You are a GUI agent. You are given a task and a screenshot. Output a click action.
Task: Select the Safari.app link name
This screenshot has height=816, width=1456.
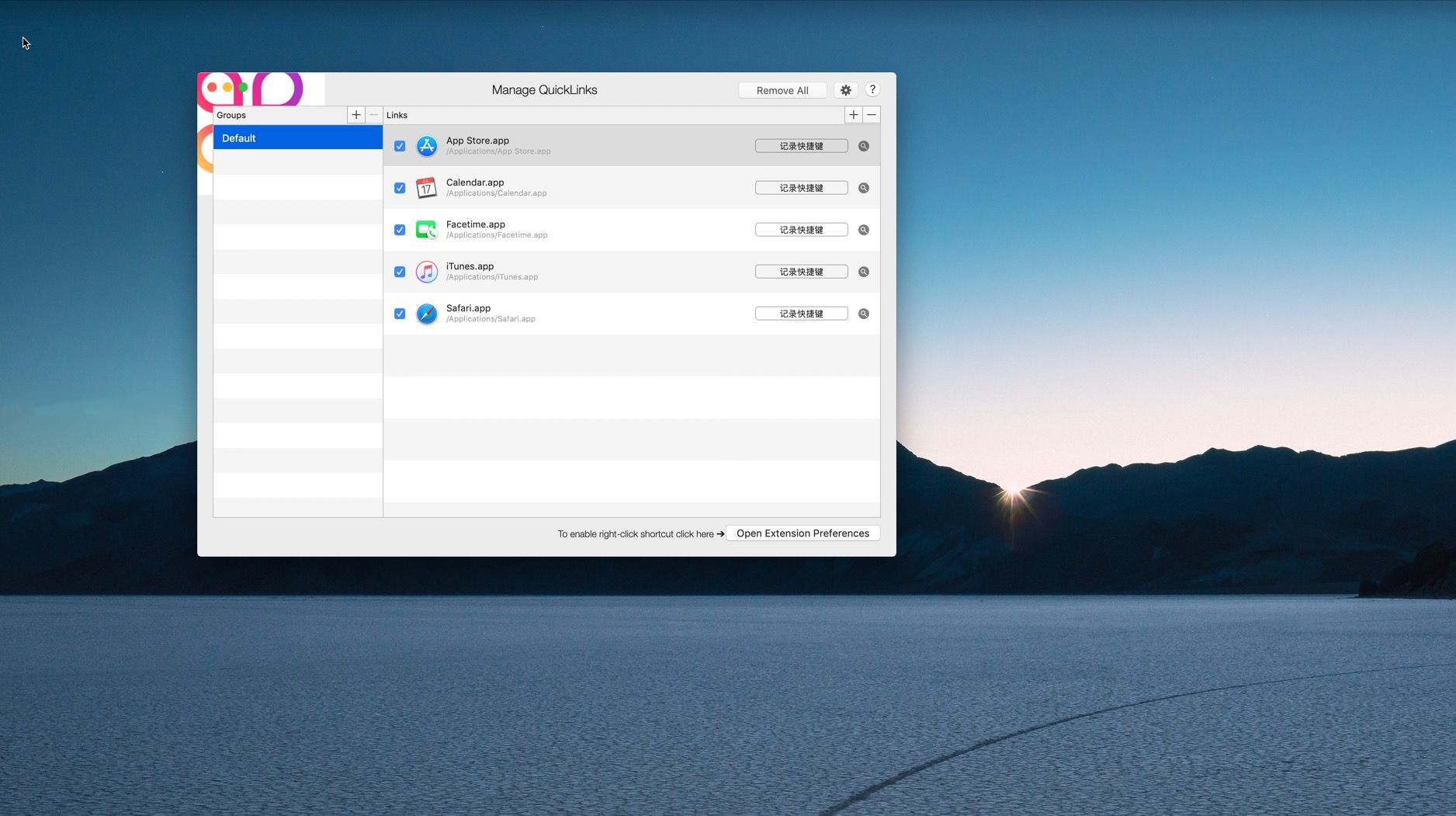coord(468,308)
